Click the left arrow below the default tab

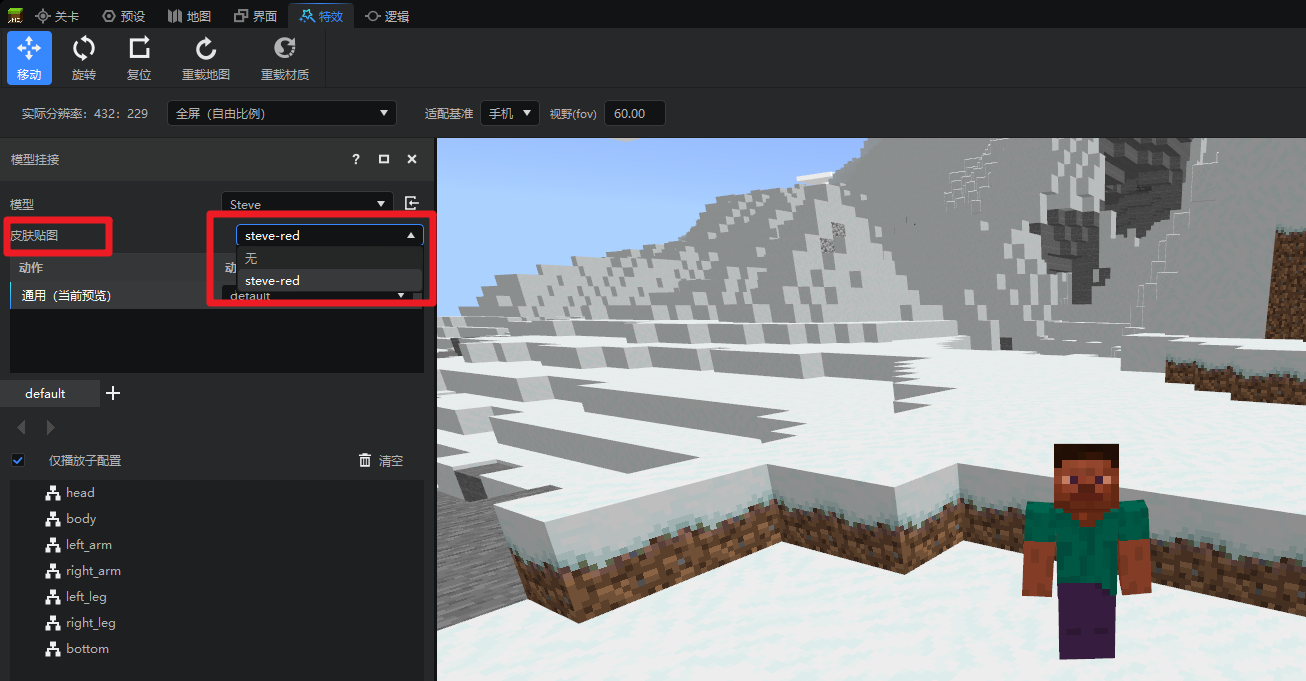21,428
